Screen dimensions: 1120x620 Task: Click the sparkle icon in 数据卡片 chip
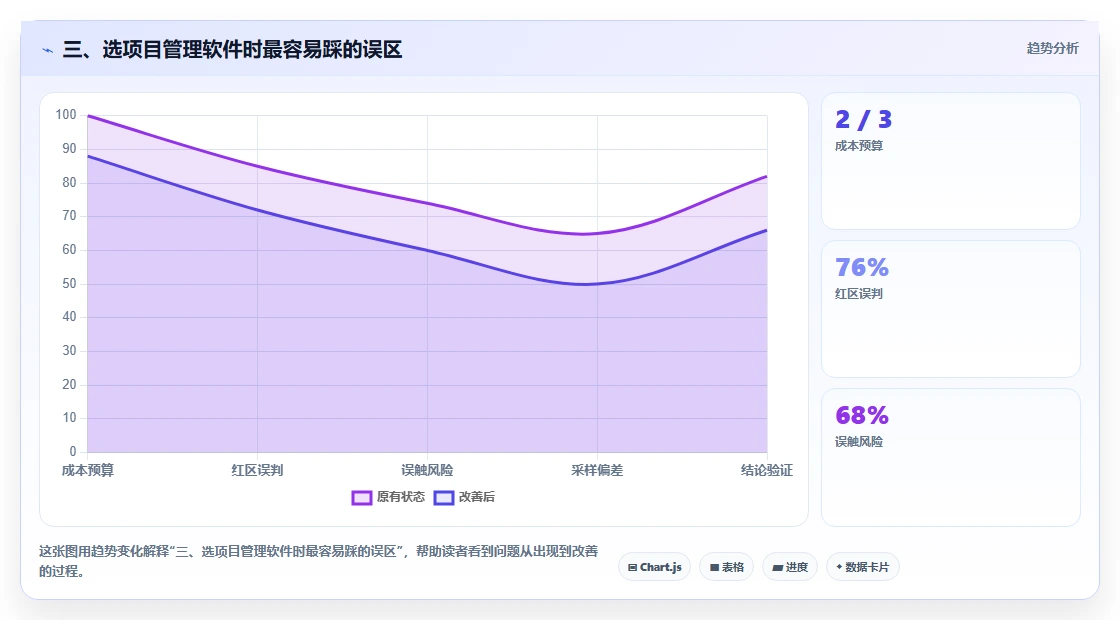[x=839, y=567]
